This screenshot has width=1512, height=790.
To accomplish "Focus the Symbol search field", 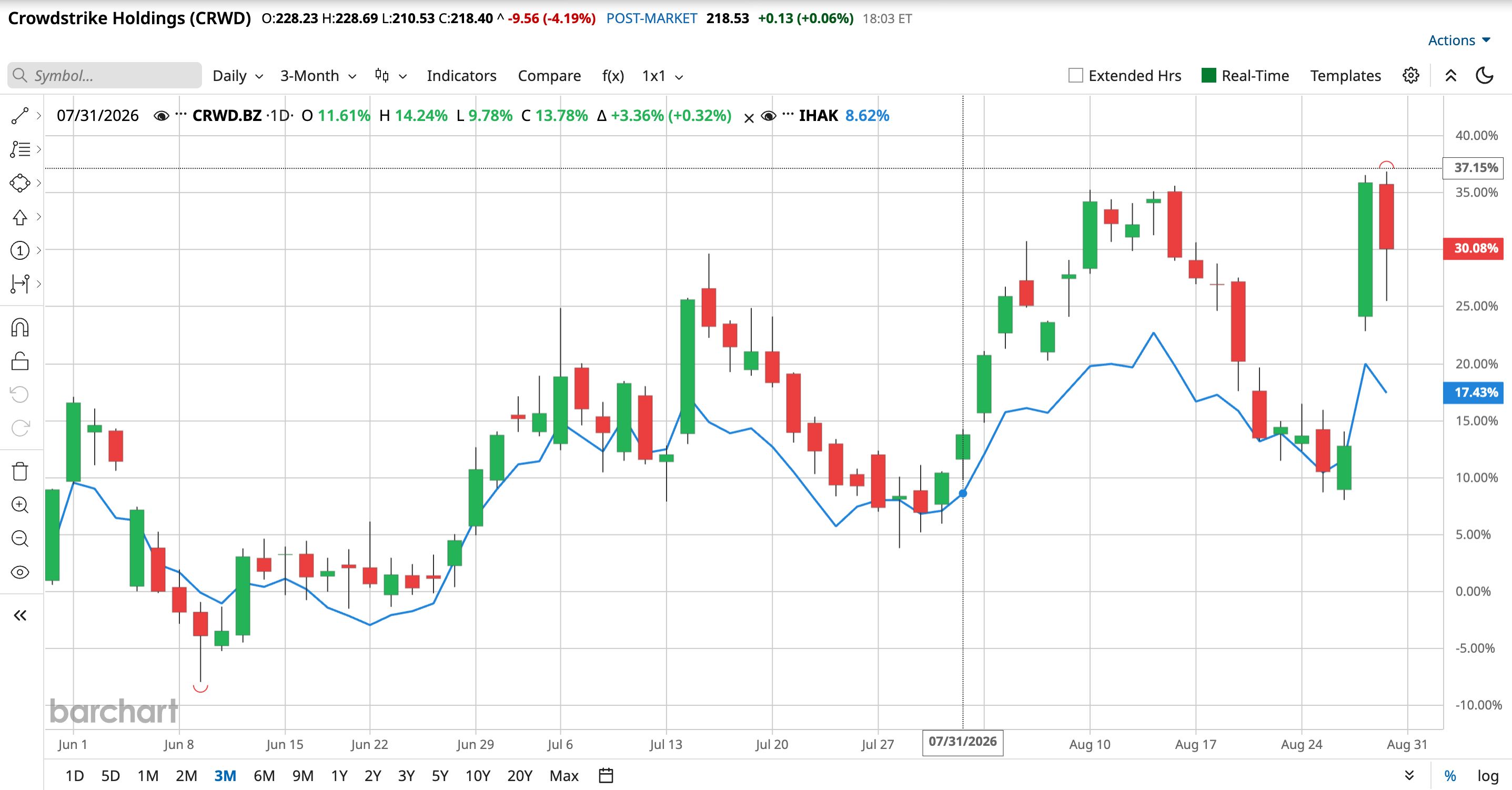I will (105, 76).
